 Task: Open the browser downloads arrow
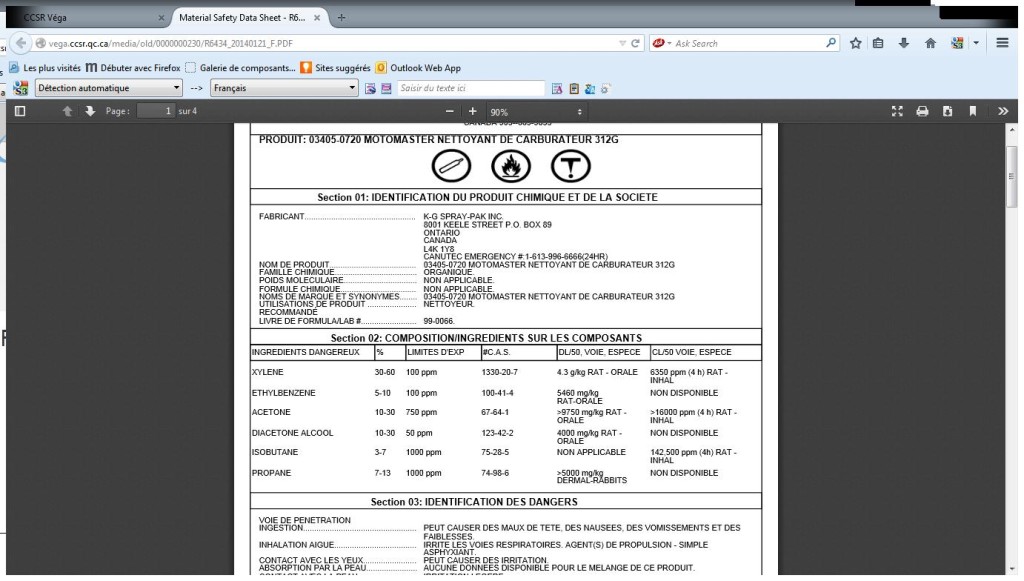tap(904, 43)
